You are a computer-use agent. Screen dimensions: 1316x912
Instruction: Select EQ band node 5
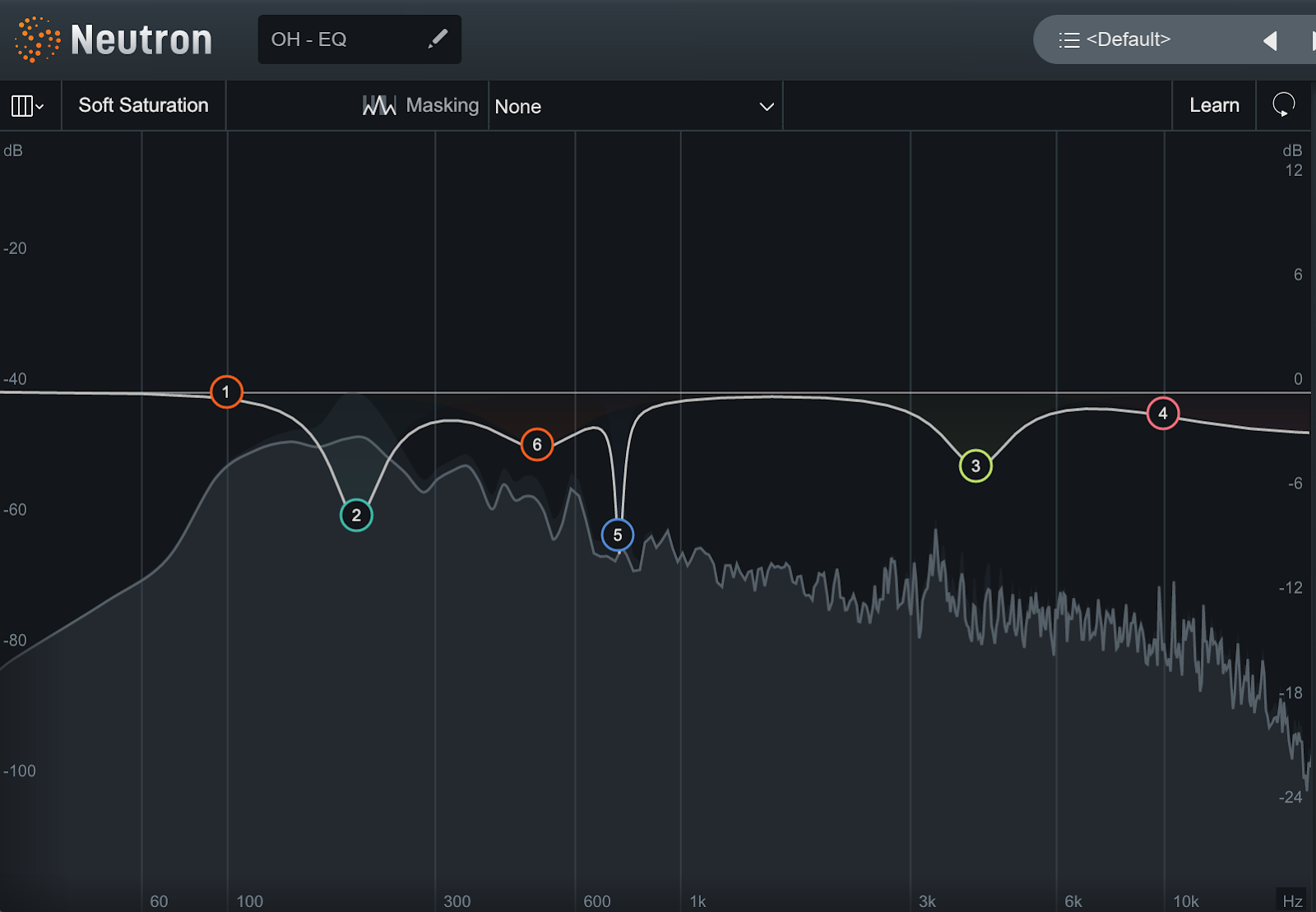click(x=618, y=535)
